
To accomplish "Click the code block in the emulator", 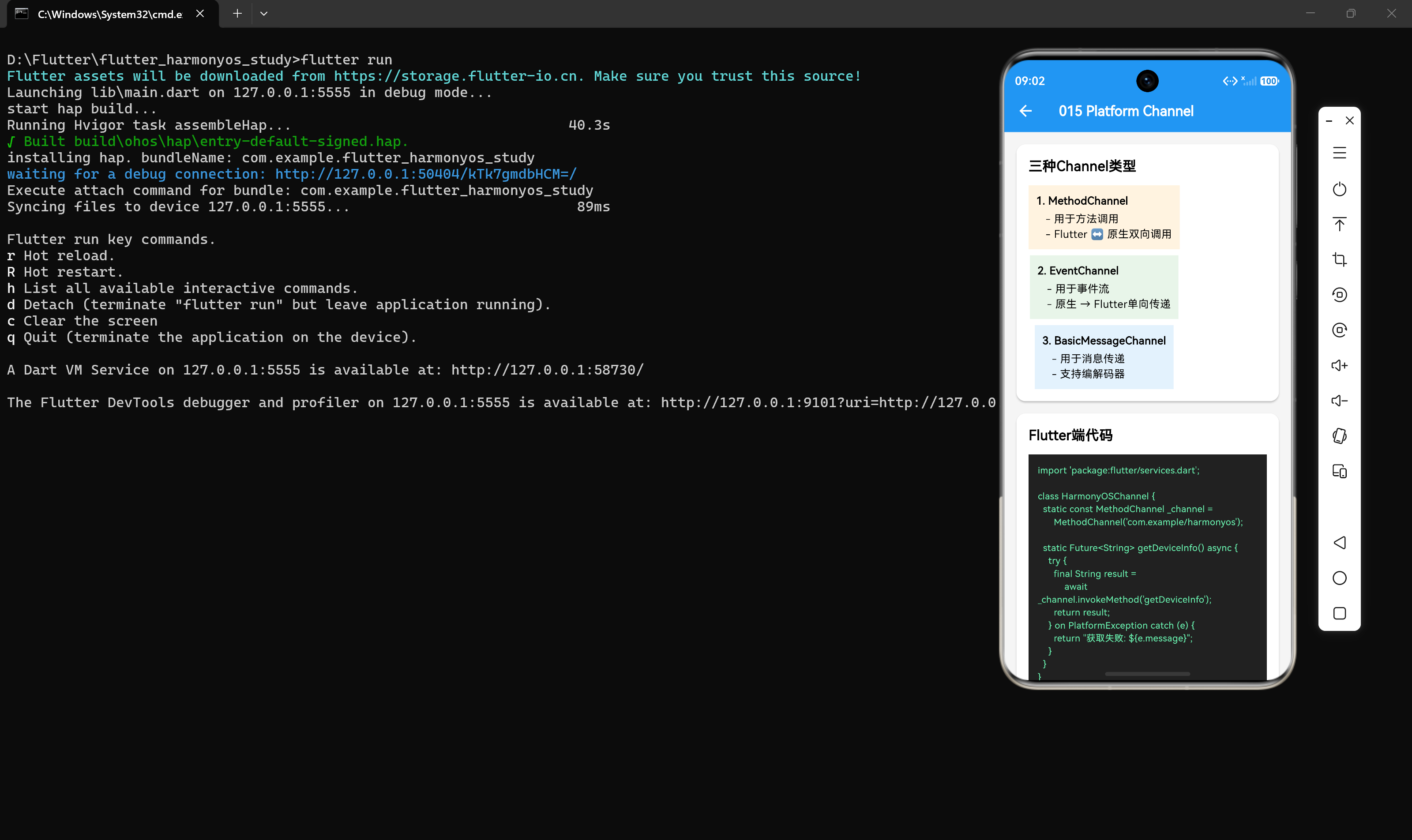I will pos(1147,567).
